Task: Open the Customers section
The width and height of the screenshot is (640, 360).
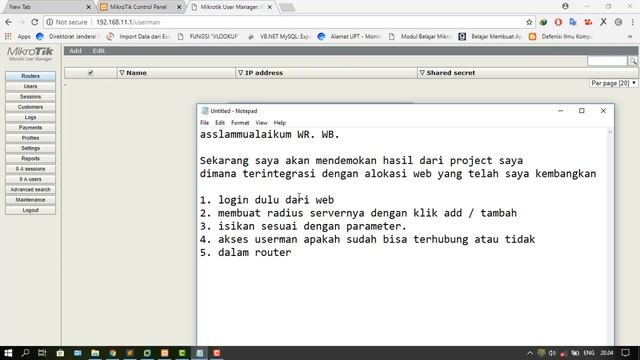Action: tap(30, 107)
